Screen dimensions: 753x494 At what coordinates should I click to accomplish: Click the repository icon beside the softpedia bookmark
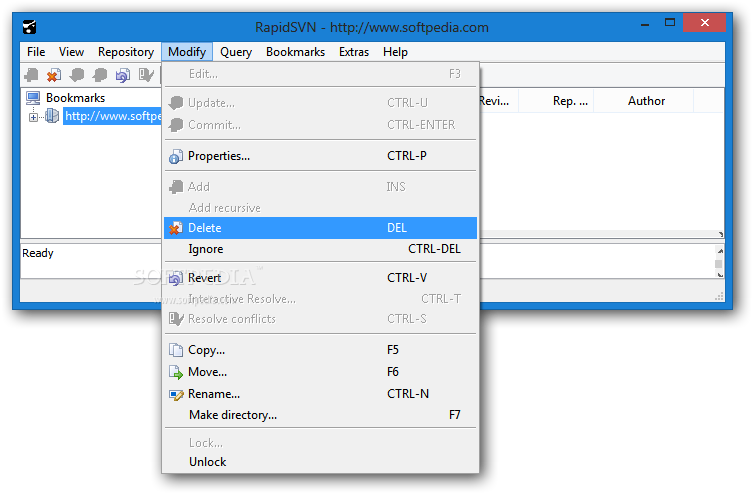[x=52, y=116]
